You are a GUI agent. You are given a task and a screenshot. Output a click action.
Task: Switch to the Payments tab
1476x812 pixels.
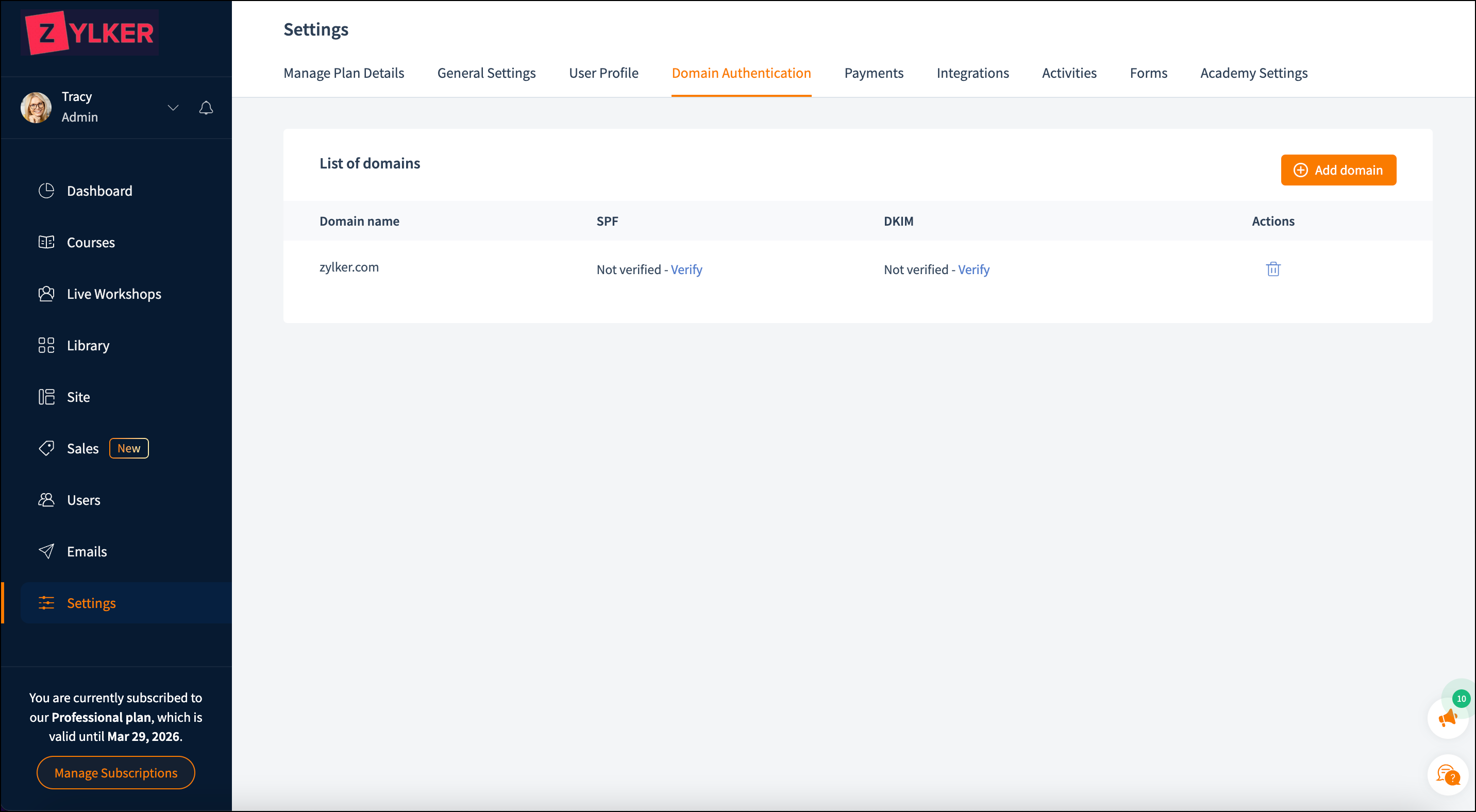(873, 73)
